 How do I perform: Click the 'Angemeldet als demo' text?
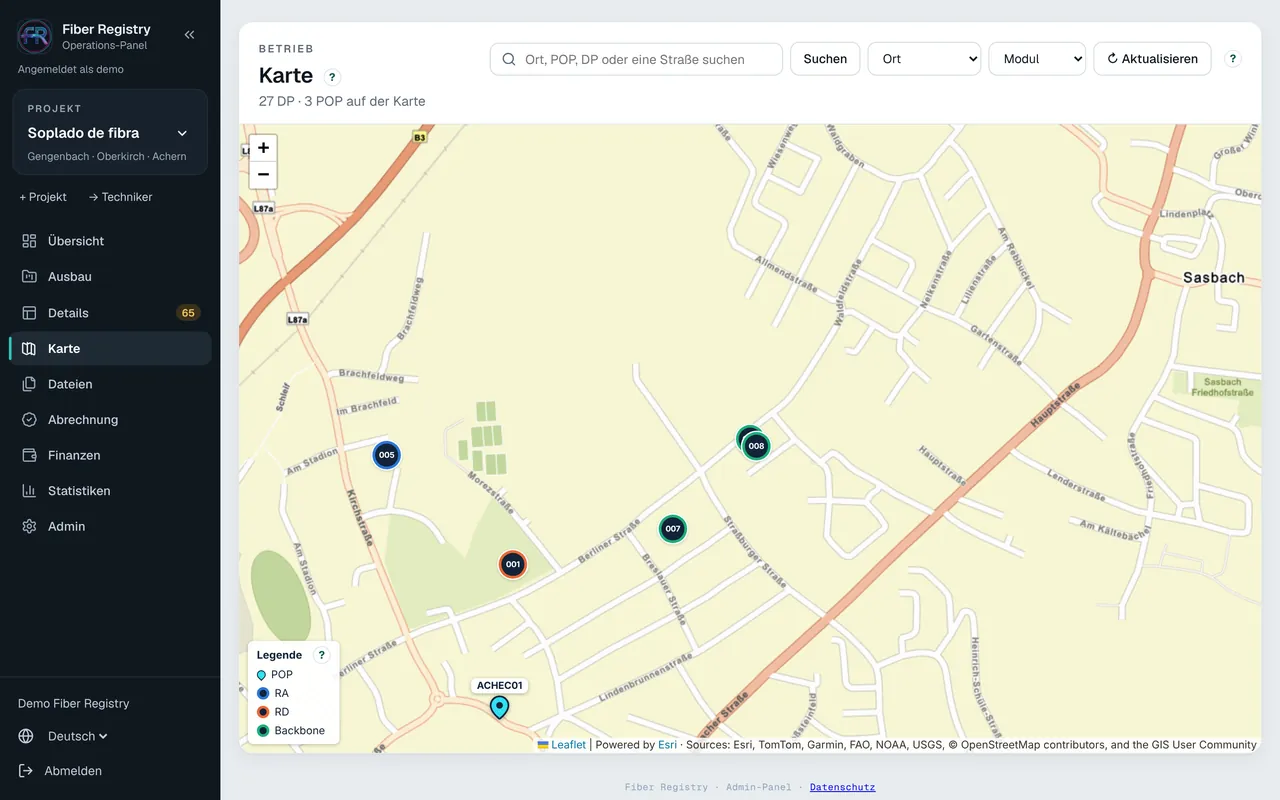[71, 69]
